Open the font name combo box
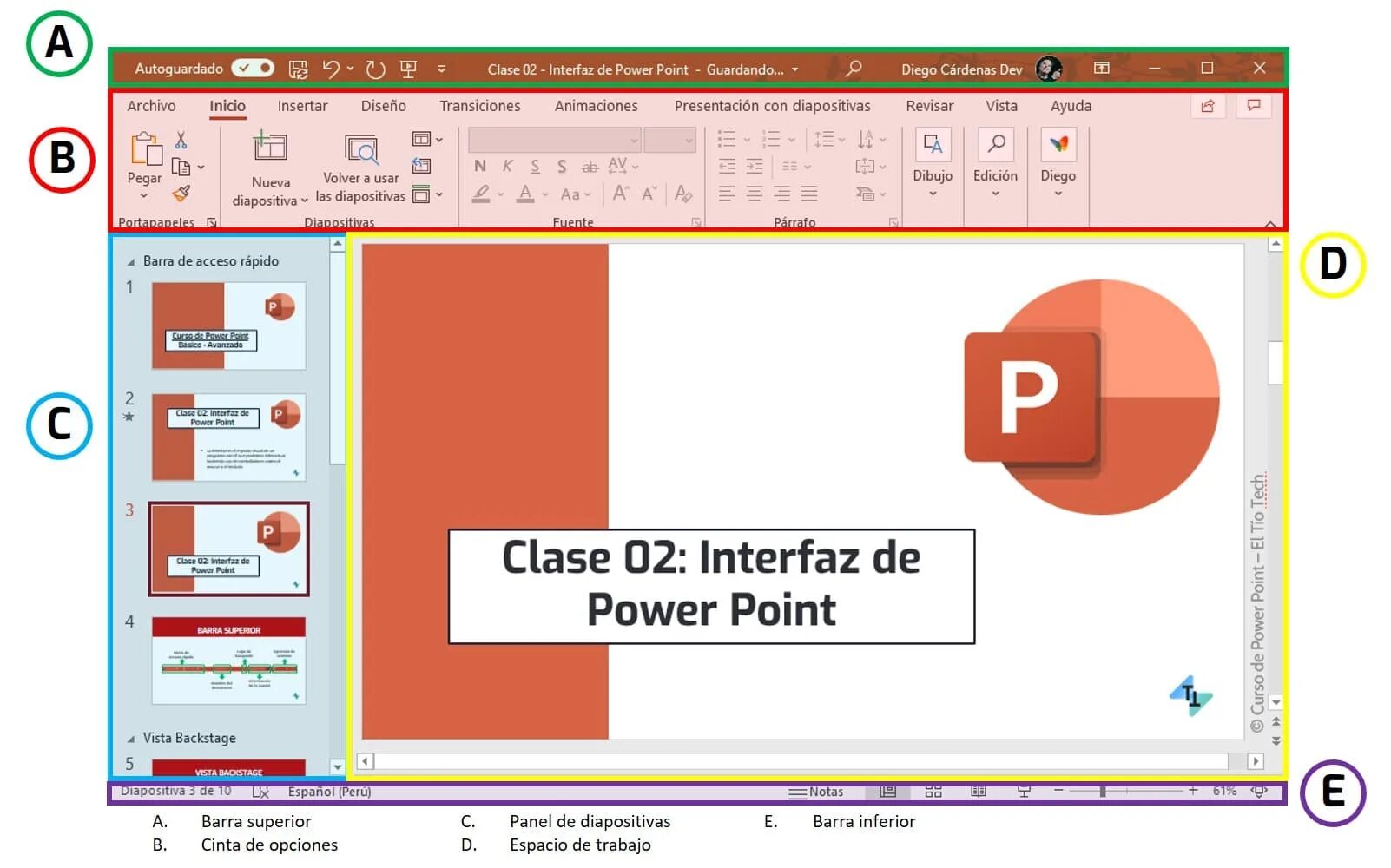Viewport: 1391px width, 868px height. [555, 140]
